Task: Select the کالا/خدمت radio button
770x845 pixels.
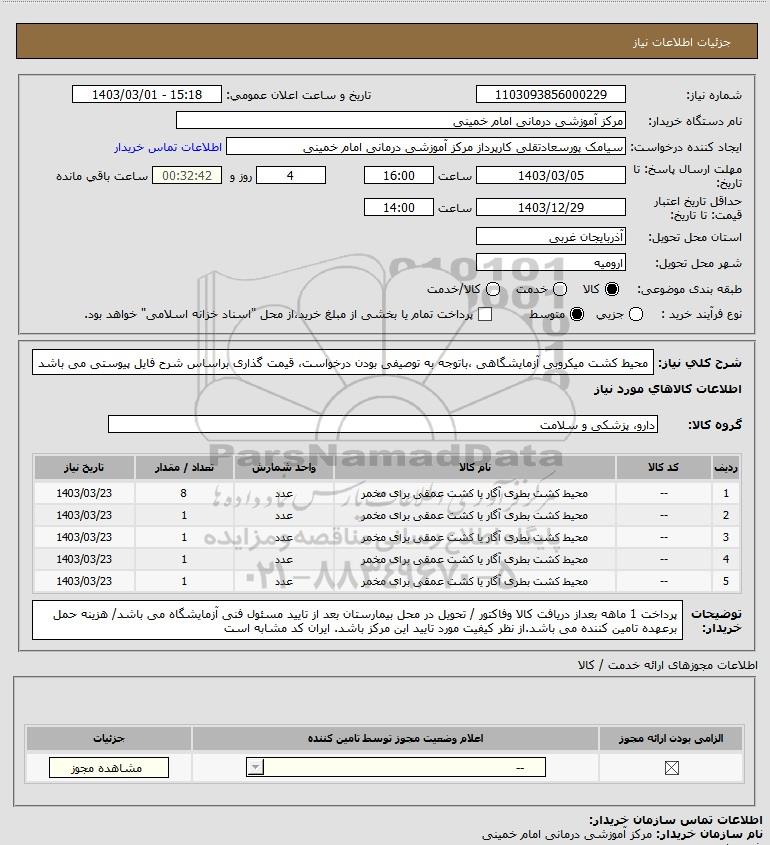Action: (492, 289)
